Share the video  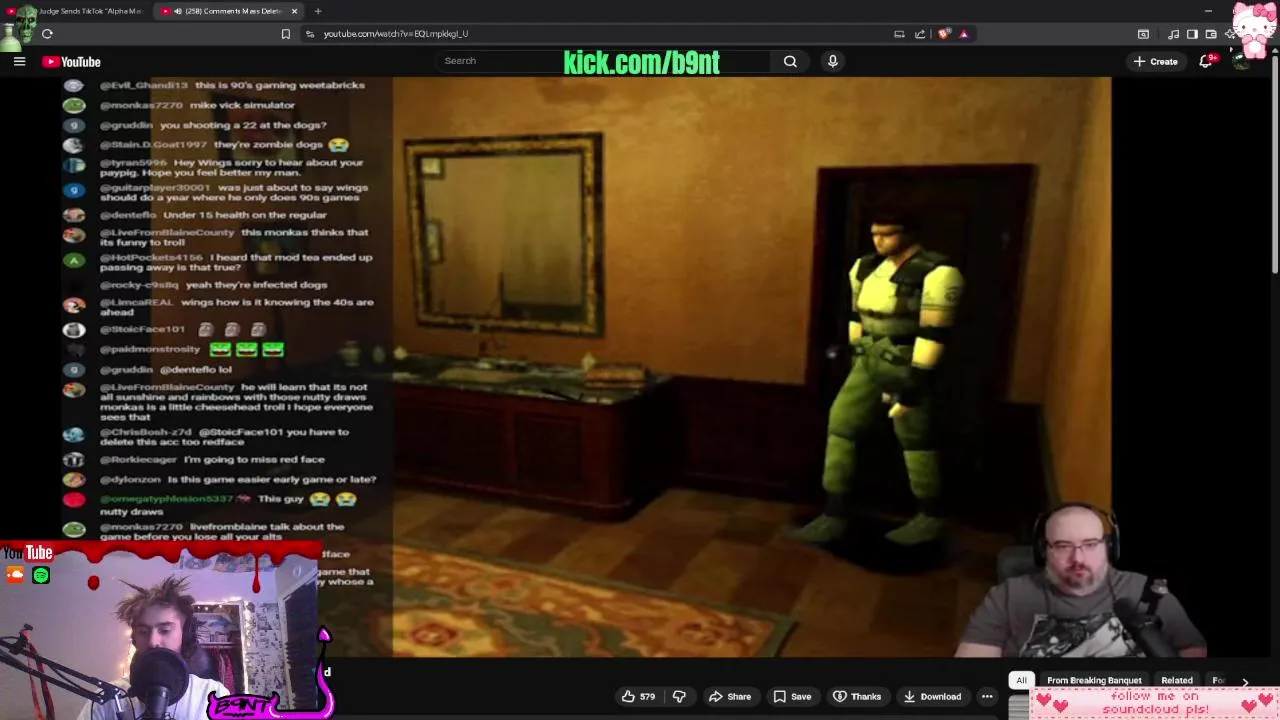click(x=730, y=697)
